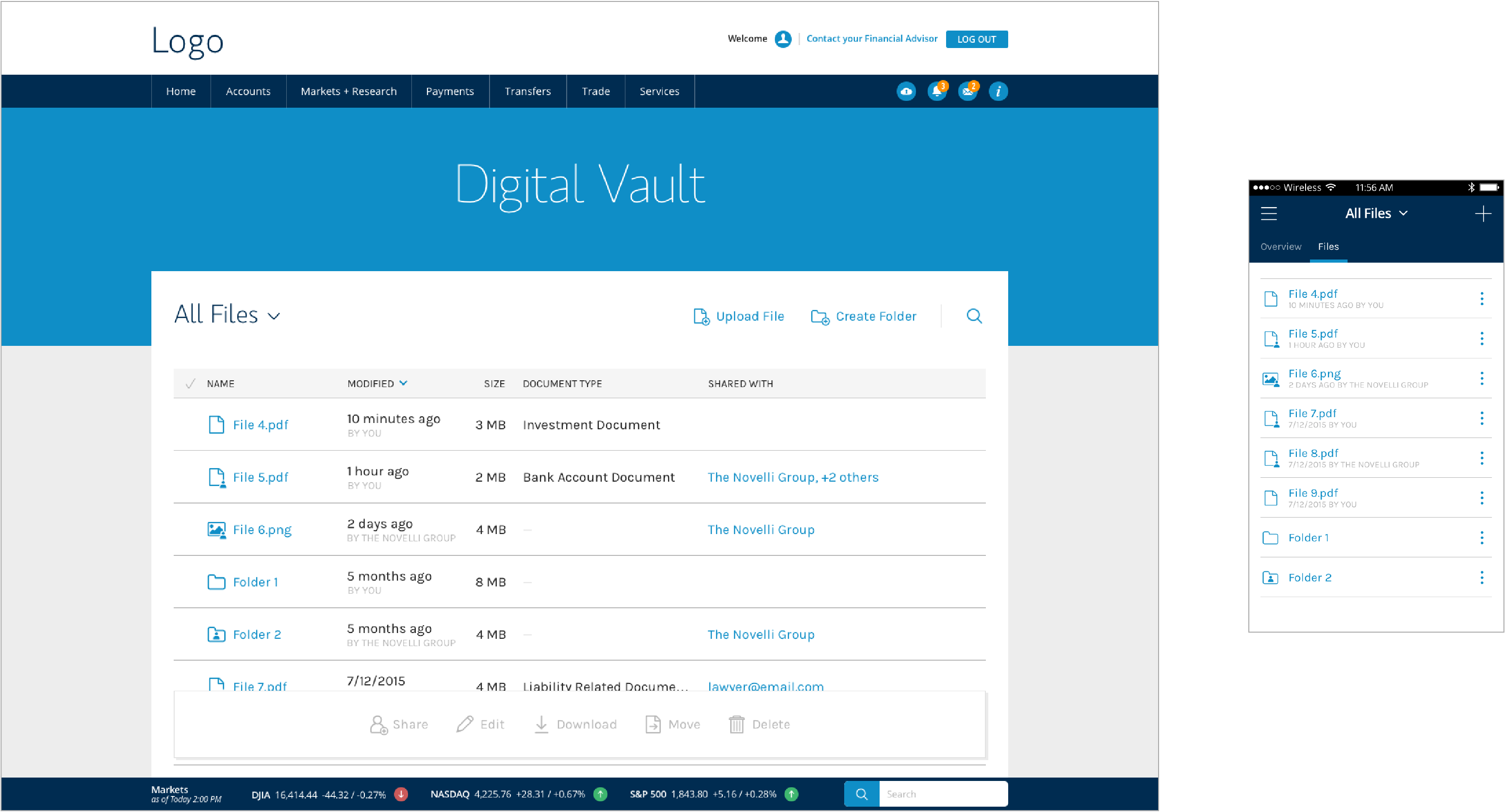
Task: Open the Payments nav item
Action: coord(450,92)
